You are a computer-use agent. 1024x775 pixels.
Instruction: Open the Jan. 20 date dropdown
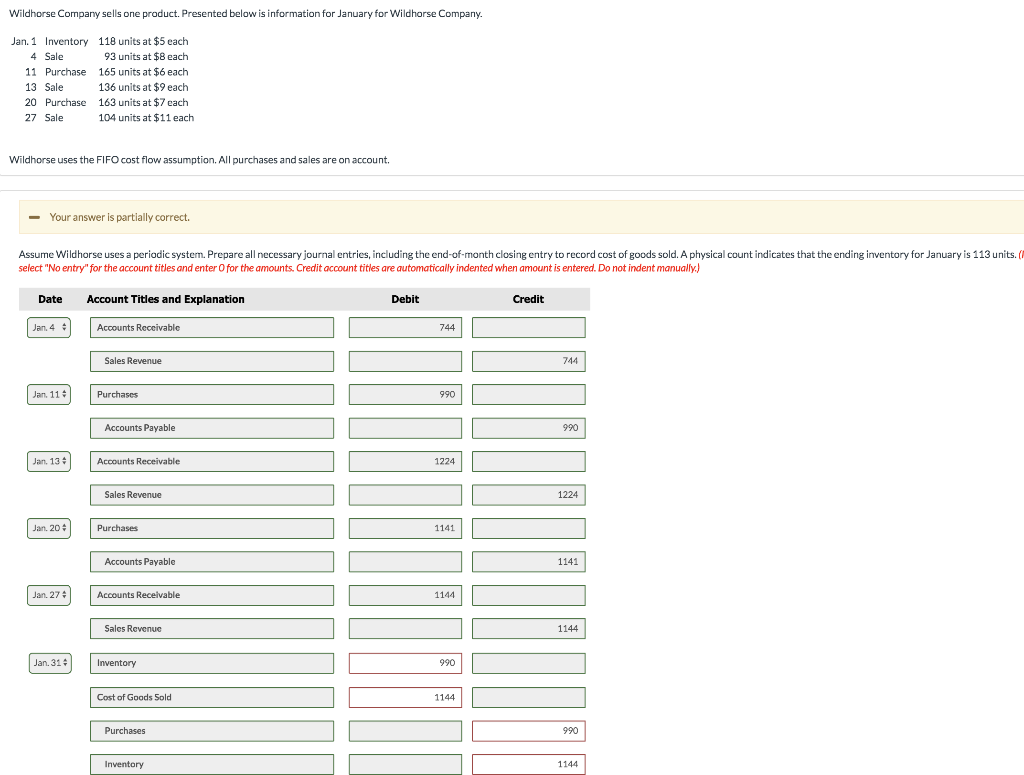click(49, 528)
